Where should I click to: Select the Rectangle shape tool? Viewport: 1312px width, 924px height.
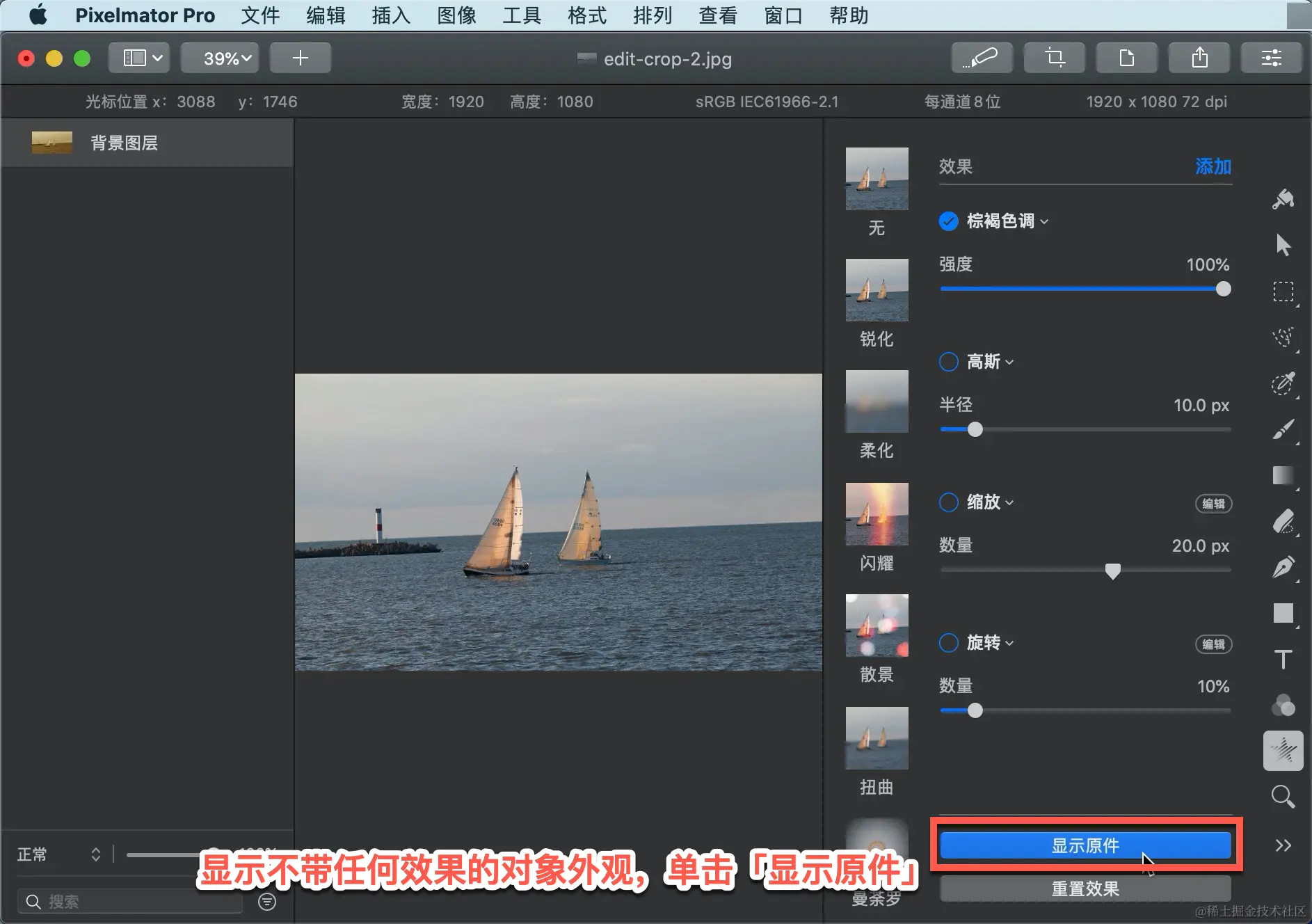pos(1283,613)
